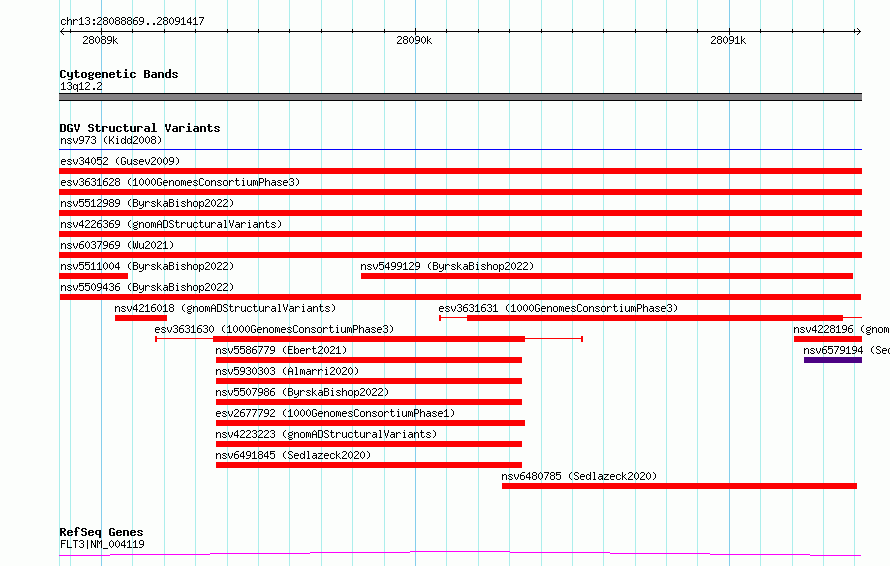The width and height of the screenshot is (890, 566).
Task: Click the red bar under nsv6491845
Action: click(x=369, y=465)
